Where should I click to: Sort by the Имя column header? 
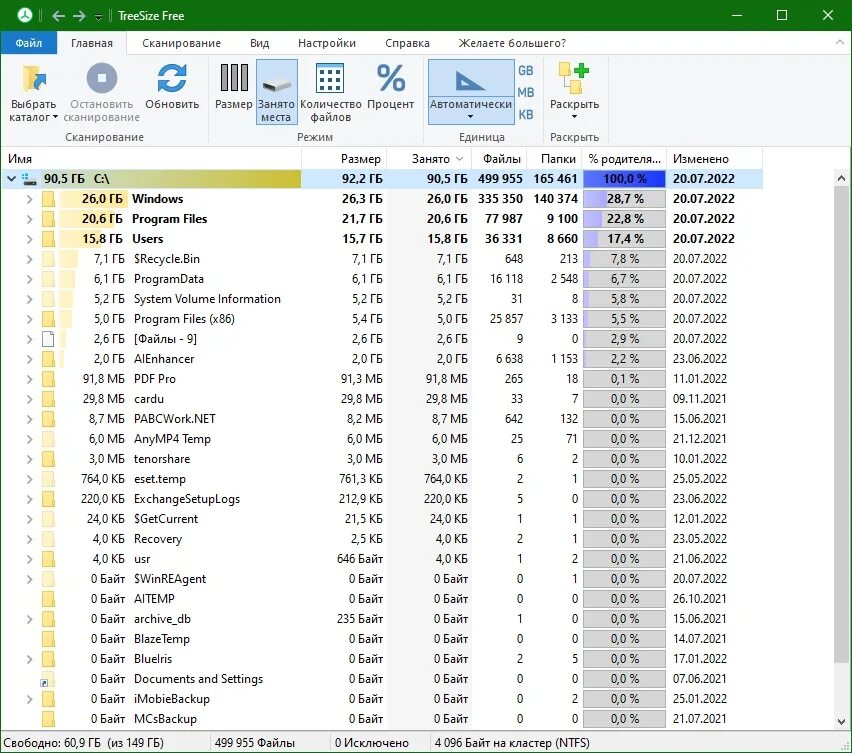151,159
